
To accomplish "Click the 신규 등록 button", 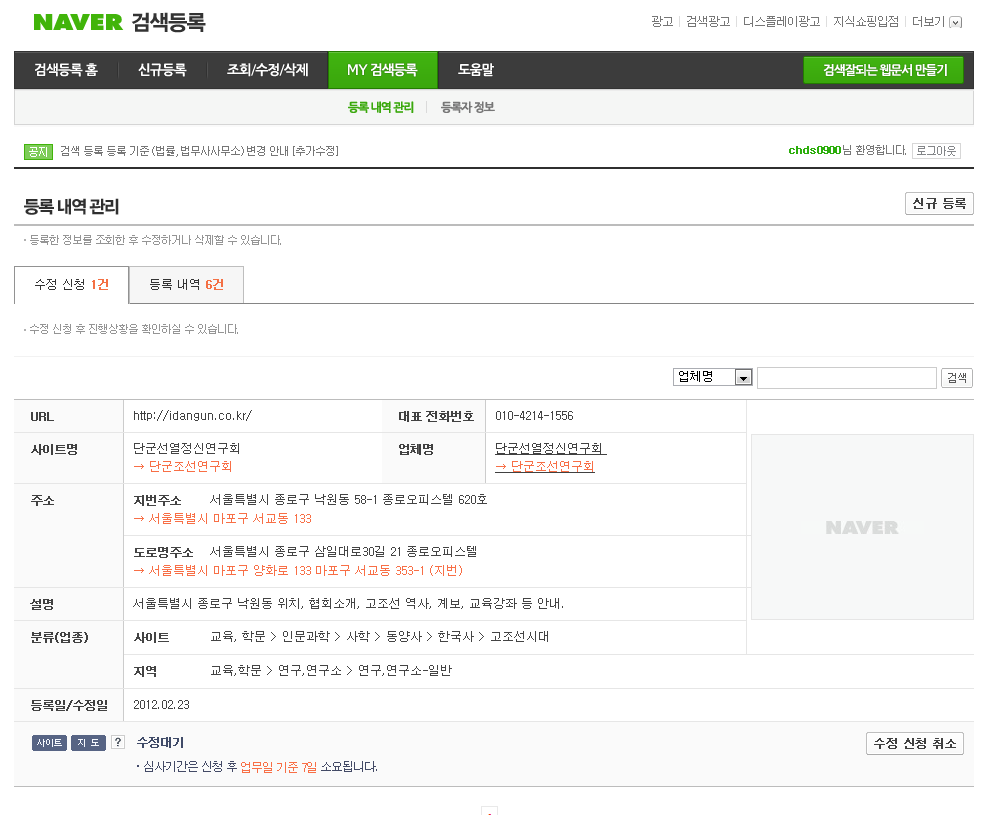I will [939, 204].
